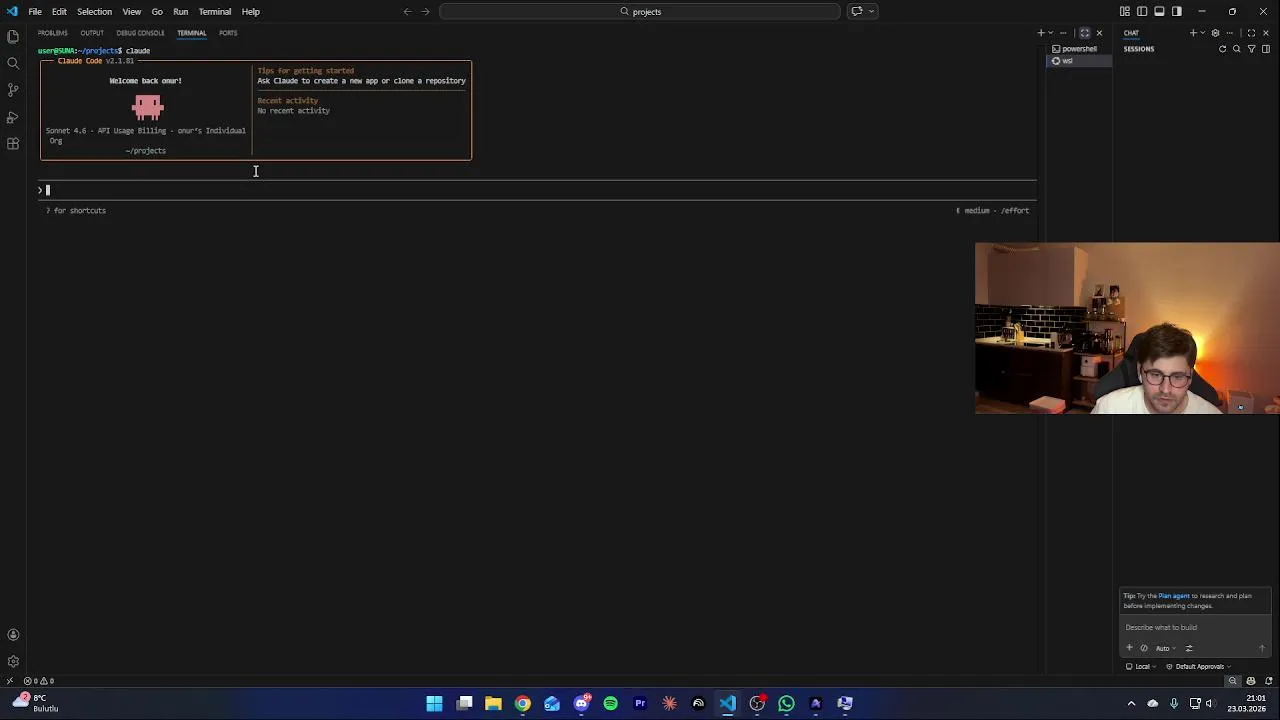Toggle secondary side bar from title bar
This screenshot has height=720, width=1280.
click(1176, 12)
